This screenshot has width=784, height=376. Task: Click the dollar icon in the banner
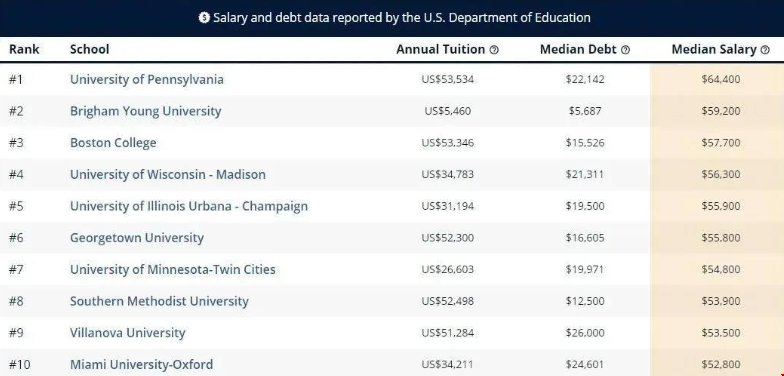pos(204,18)
